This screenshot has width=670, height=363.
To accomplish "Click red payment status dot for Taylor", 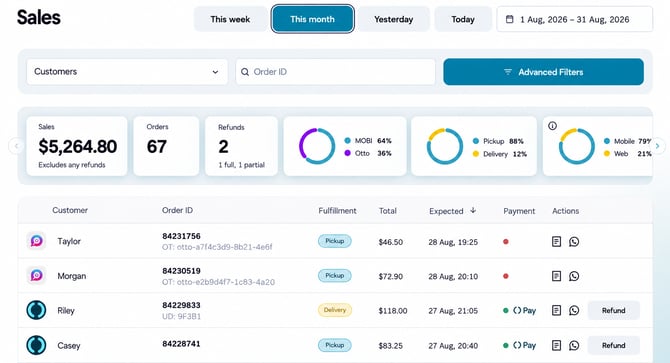I will pyautogui.click(x=506, y=242).
